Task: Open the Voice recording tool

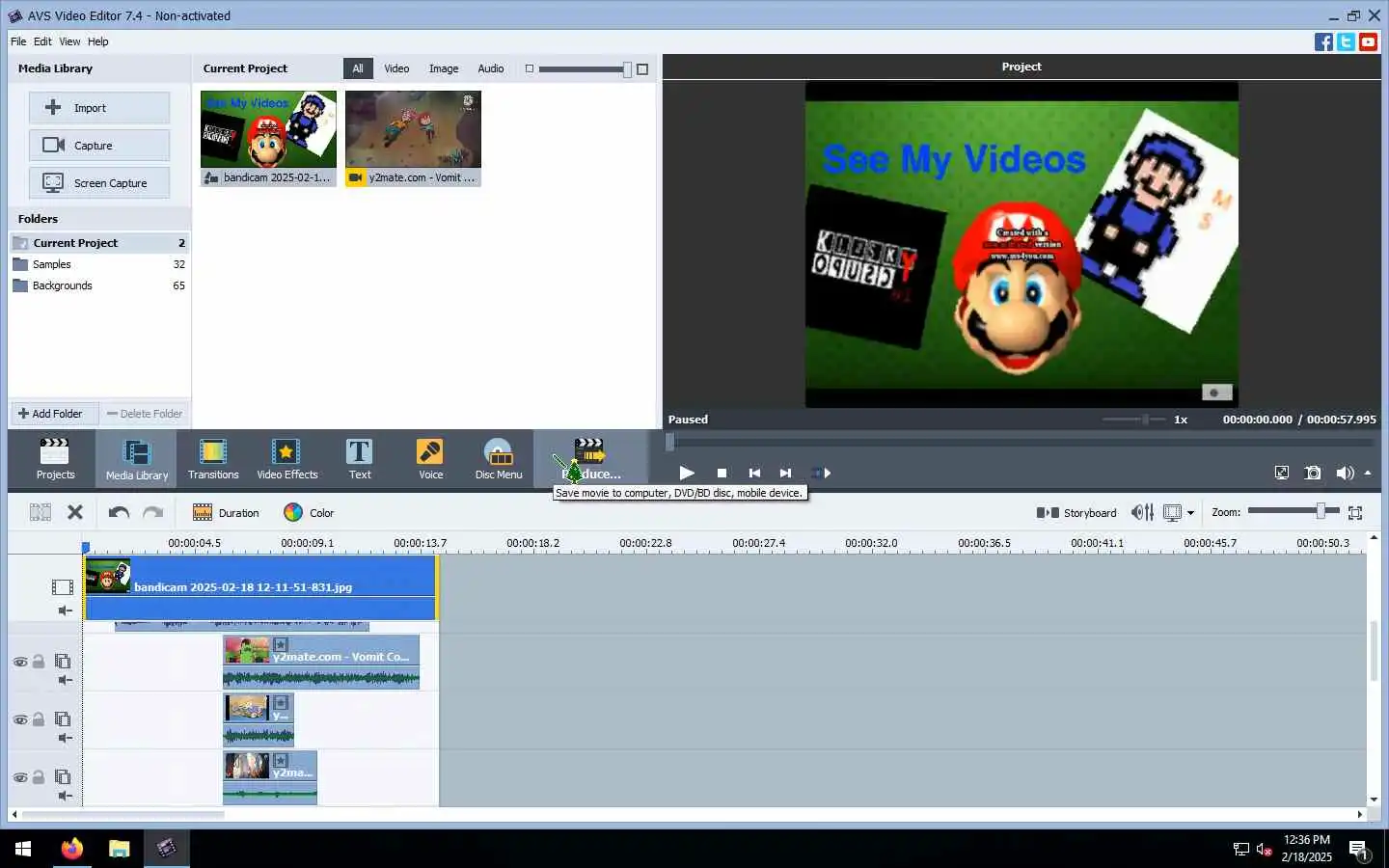Action: [430, 458]
